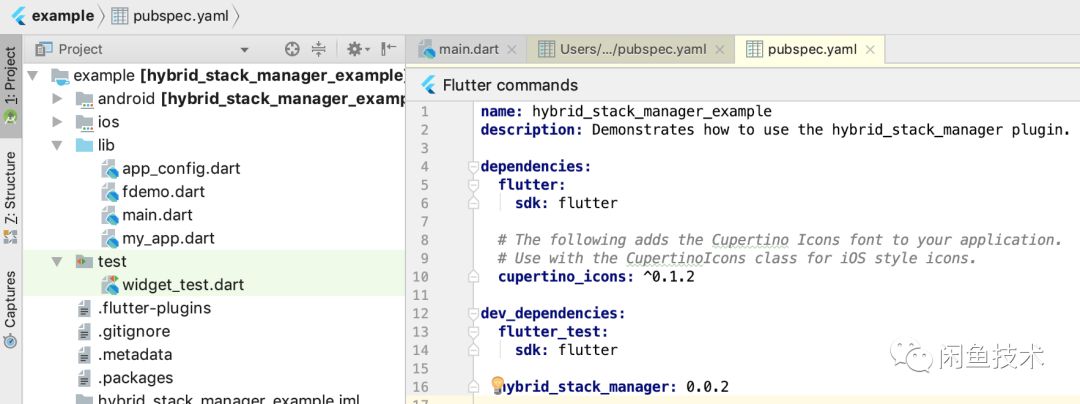Click the test folder icon
Viewport: 1080px width, 404px height.
click(x=84, y=262)
